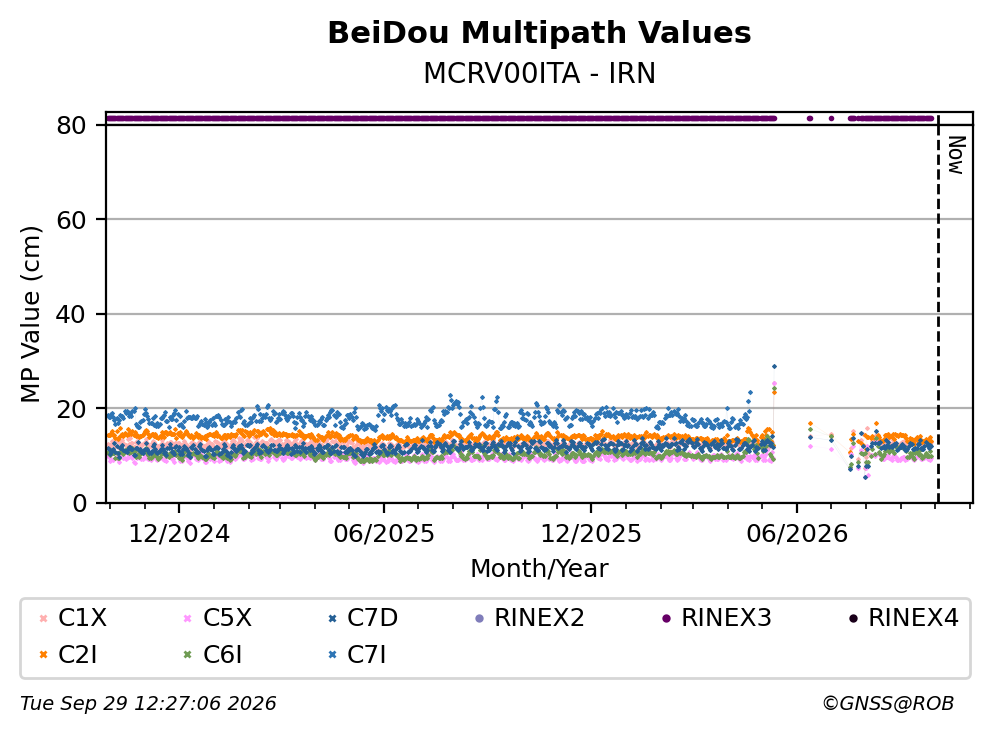The width and height of the screenshot is (993, 734).
Task: Select the C7I legend label
Action: click(367, 655)
